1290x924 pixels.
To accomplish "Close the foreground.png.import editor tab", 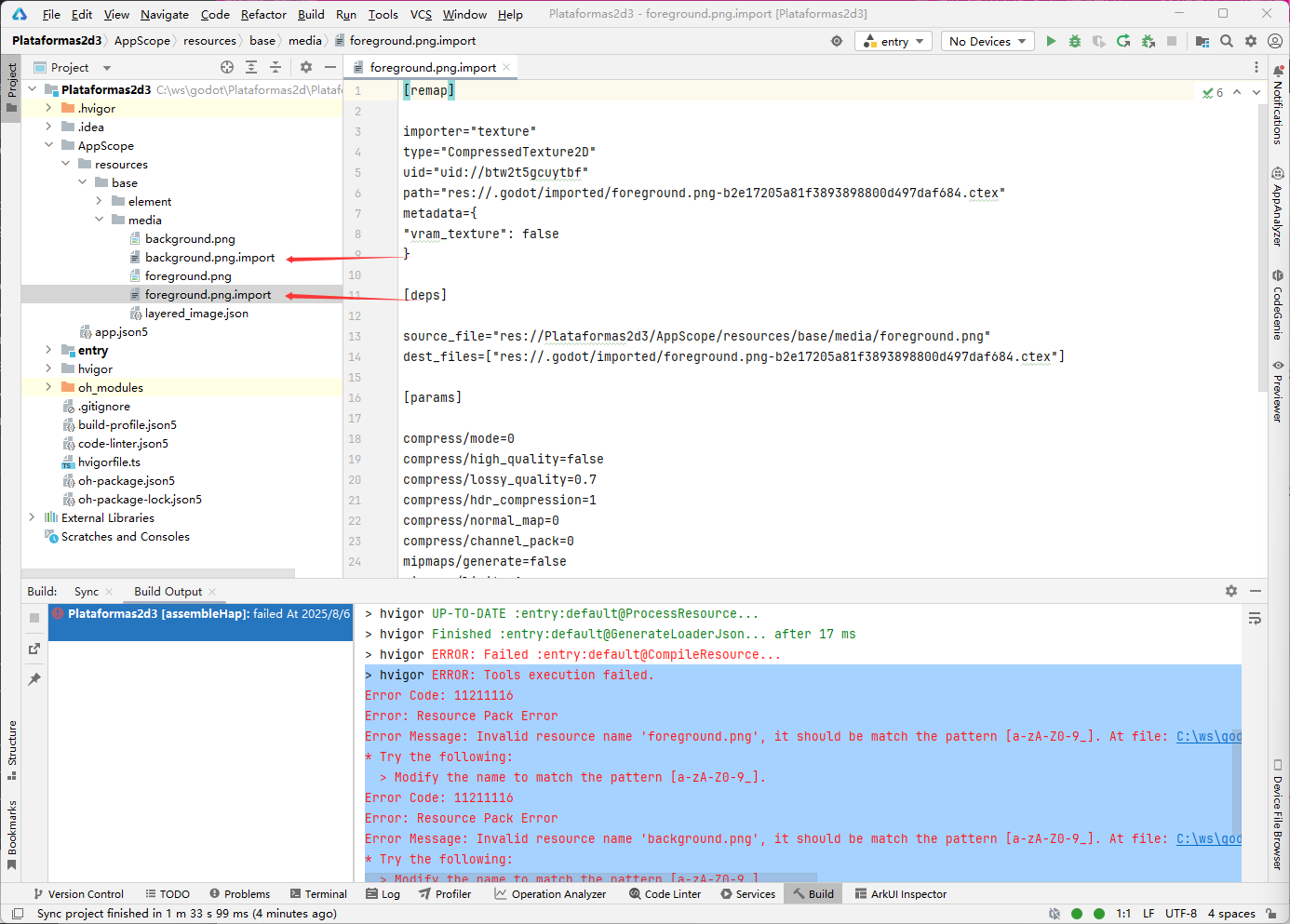I will pos(506,67).
